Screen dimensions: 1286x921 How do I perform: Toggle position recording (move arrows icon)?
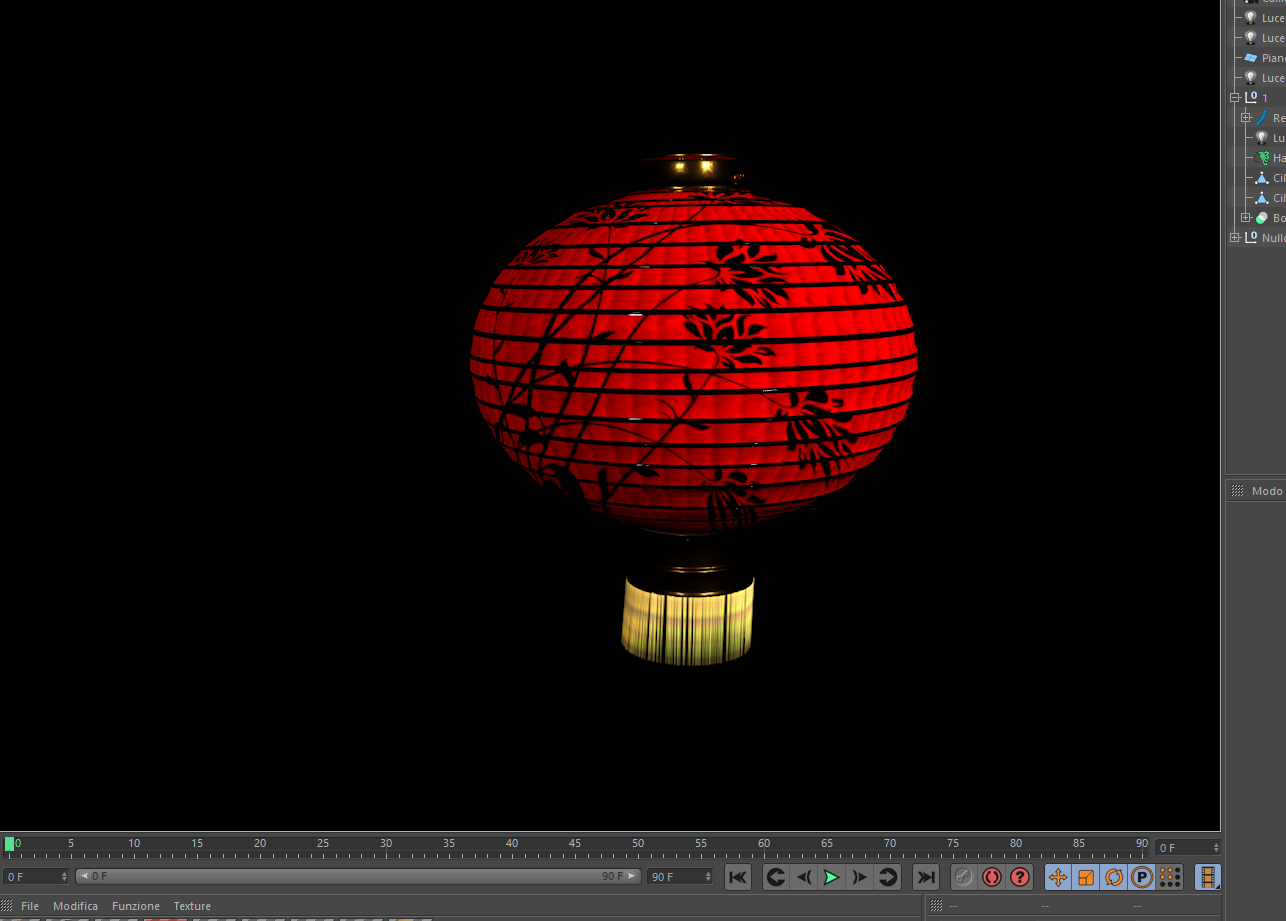point(1058,877)
